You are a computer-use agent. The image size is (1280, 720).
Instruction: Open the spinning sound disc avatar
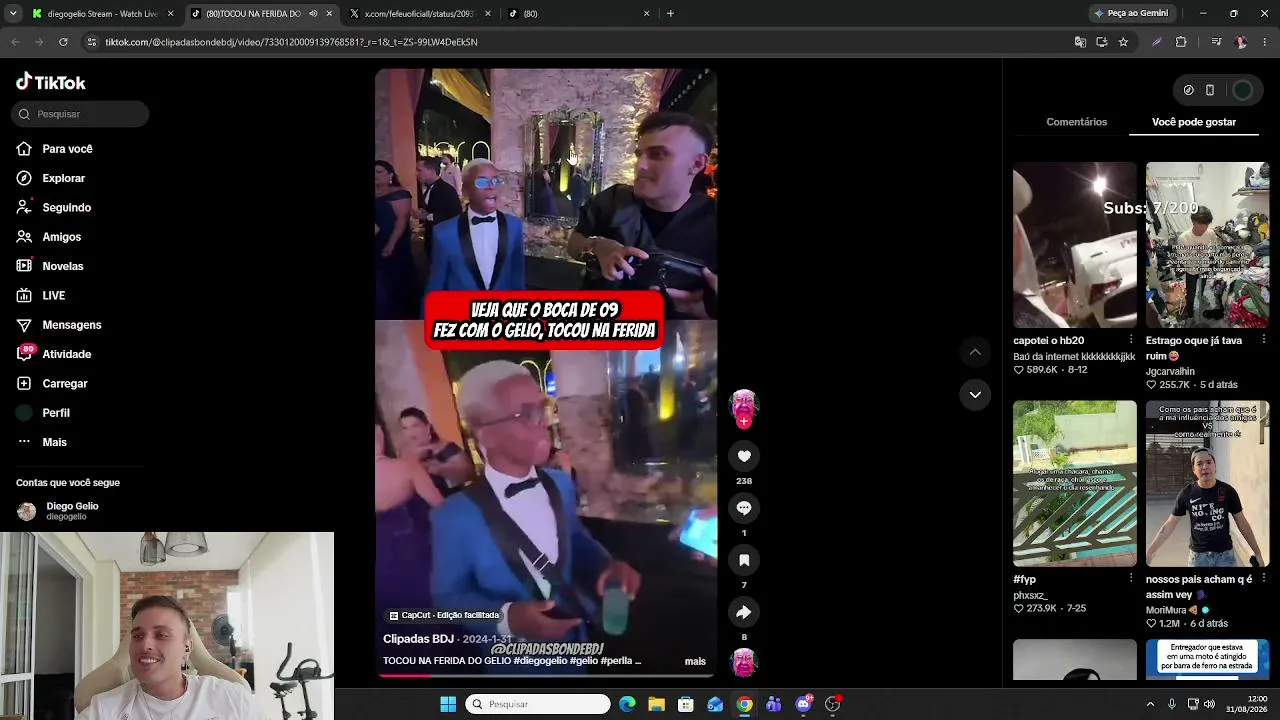(743, 662)
